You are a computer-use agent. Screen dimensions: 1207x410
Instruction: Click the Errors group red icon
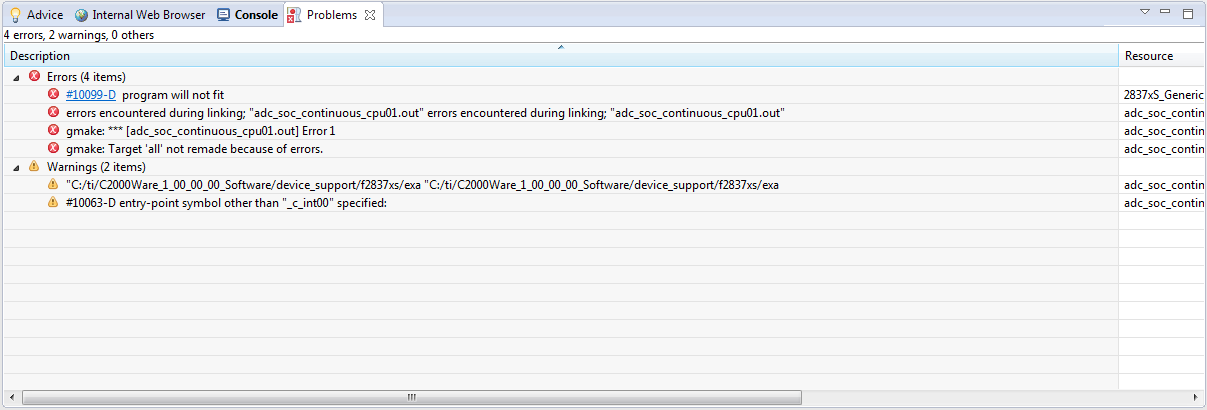pyautogui.click(x=35, y=76)
